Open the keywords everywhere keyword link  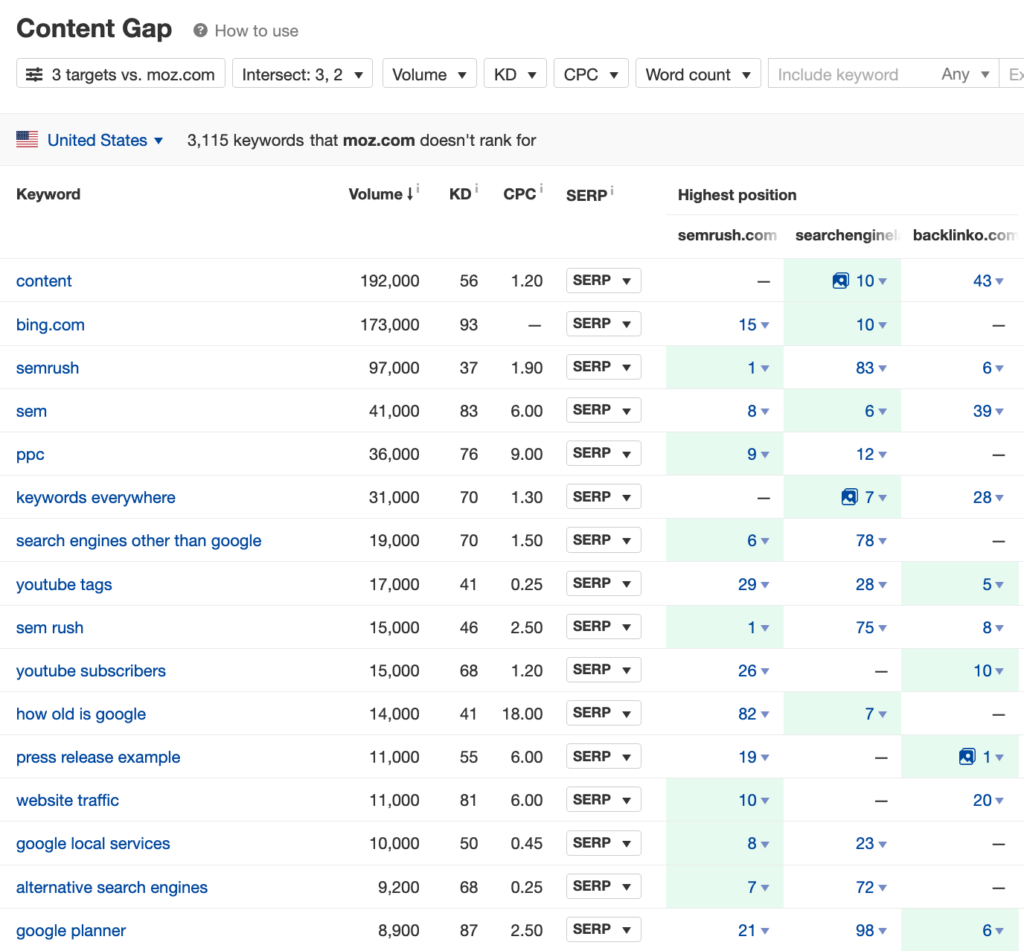(x=96, y=498)
